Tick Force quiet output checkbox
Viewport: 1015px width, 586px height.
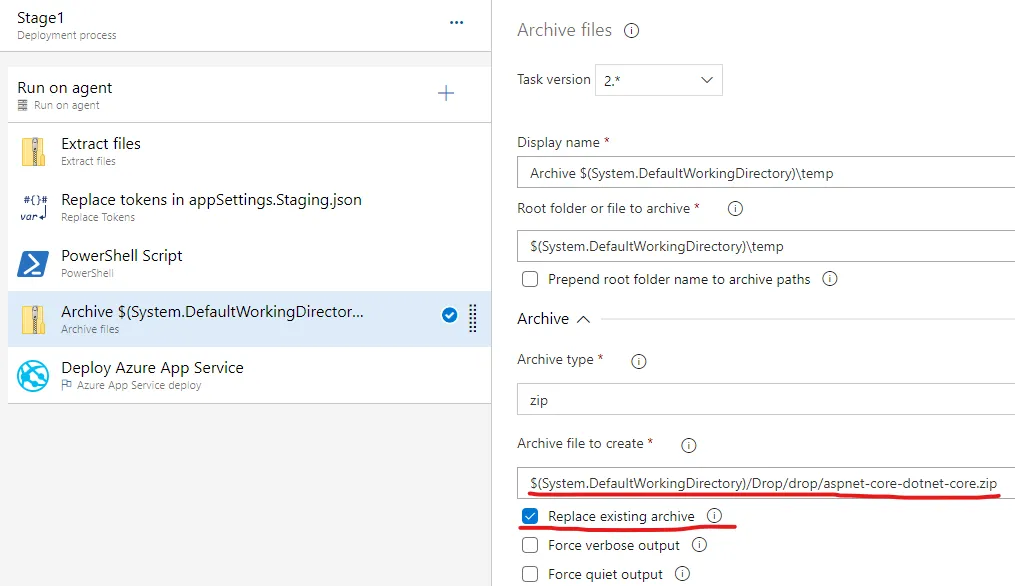click(x=530, y=575)
